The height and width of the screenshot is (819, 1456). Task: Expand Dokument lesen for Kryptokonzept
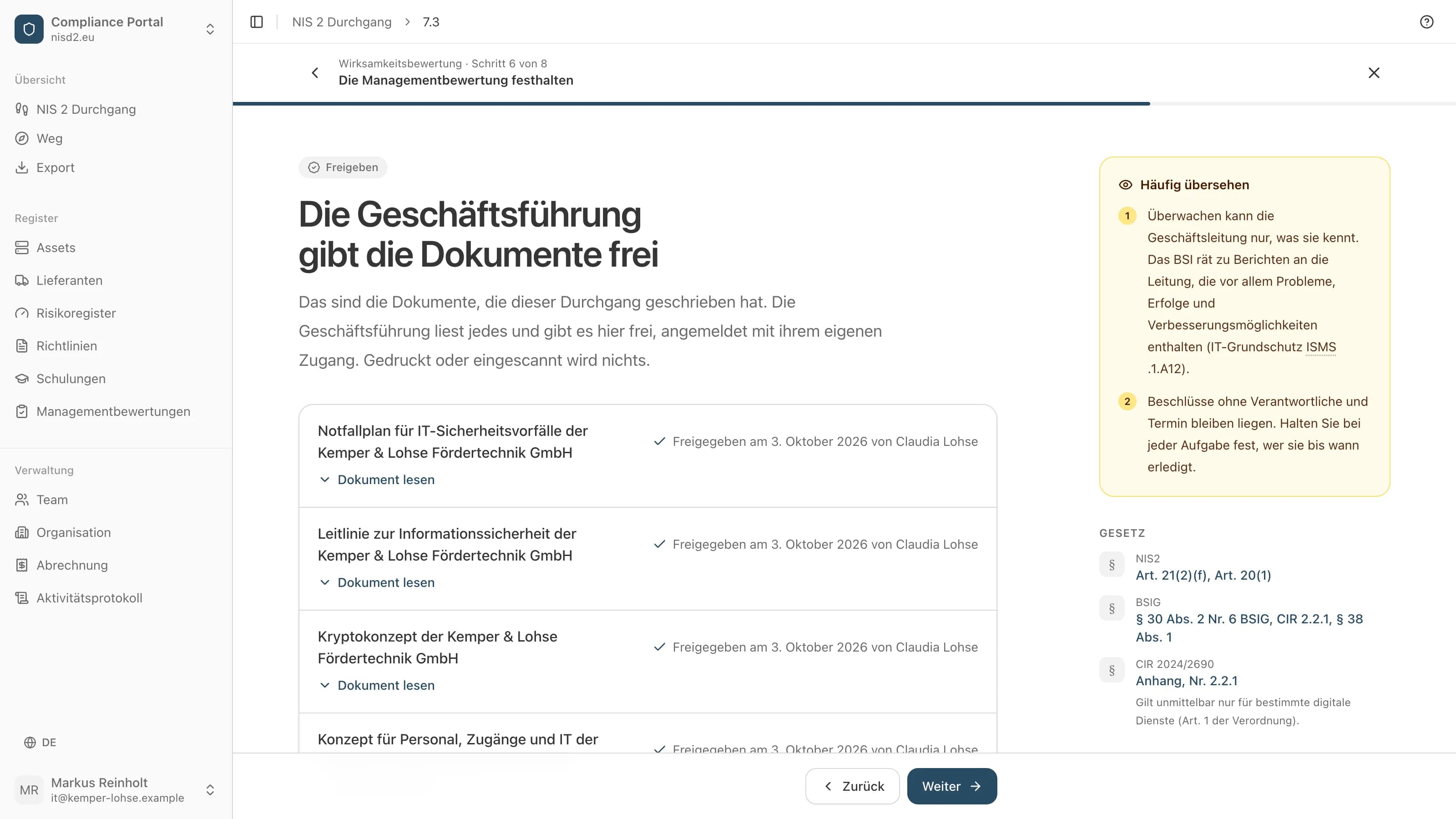tap(376, 685)
